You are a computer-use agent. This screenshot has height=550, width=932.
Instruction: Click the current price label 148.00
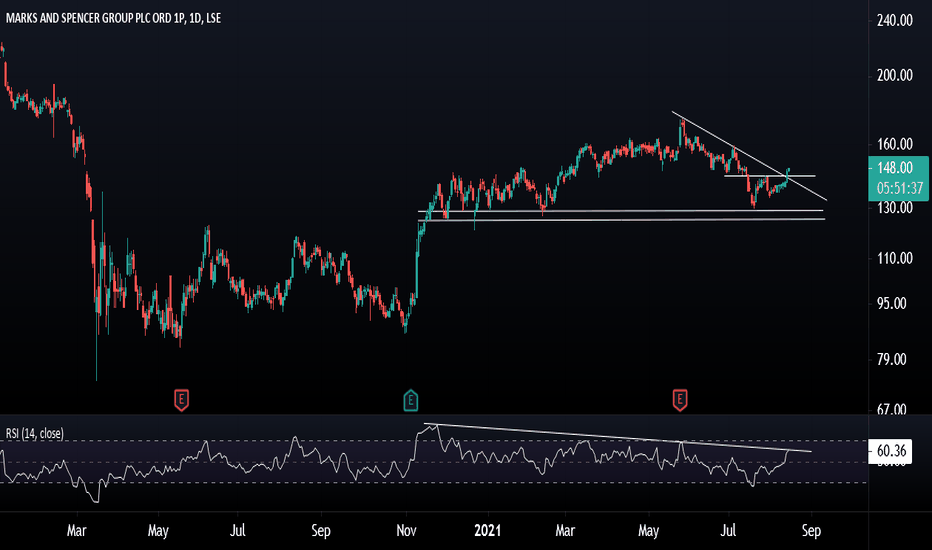coord(895,168)
